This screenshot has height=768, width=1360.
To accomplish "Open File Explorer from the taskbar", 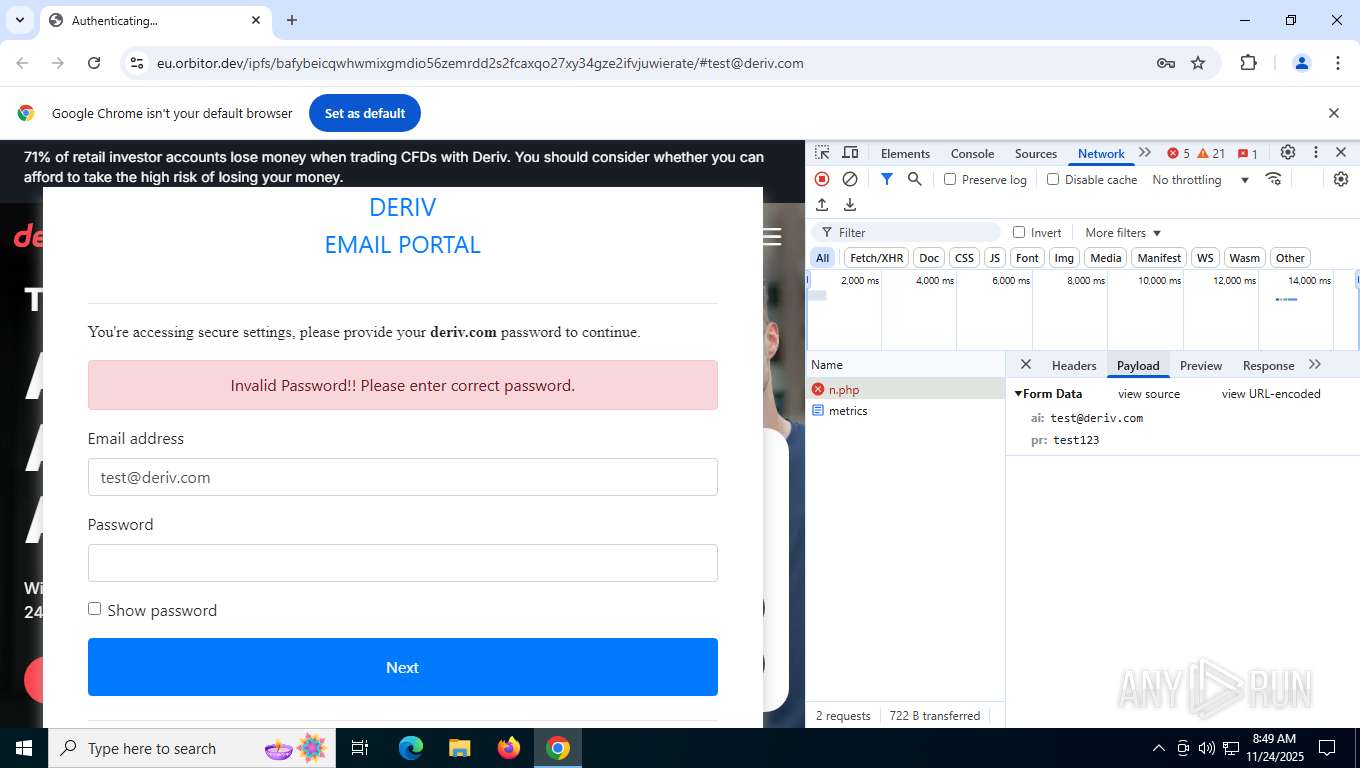I will point(460,748).
